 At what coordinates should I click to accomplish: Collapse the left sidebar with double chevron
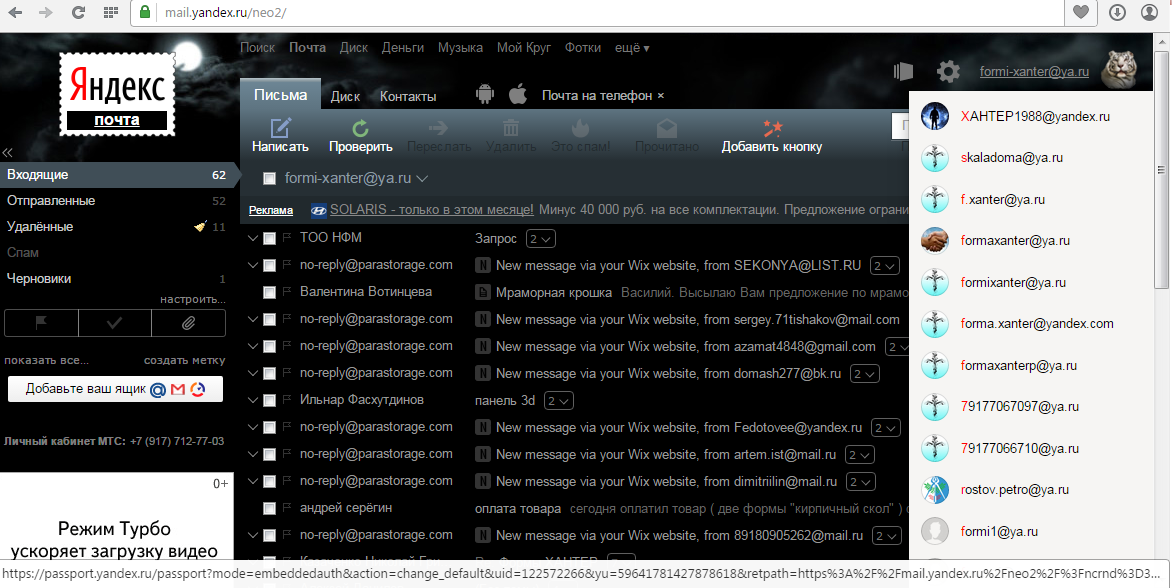point(7,152)
